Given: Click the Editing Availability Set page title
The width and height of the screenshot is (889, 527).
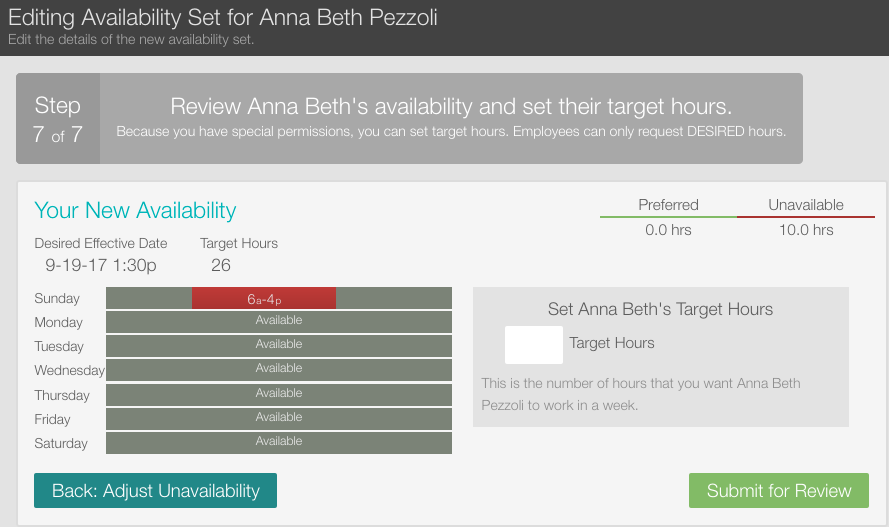Looking at the screenshot, I should (223, 17).
